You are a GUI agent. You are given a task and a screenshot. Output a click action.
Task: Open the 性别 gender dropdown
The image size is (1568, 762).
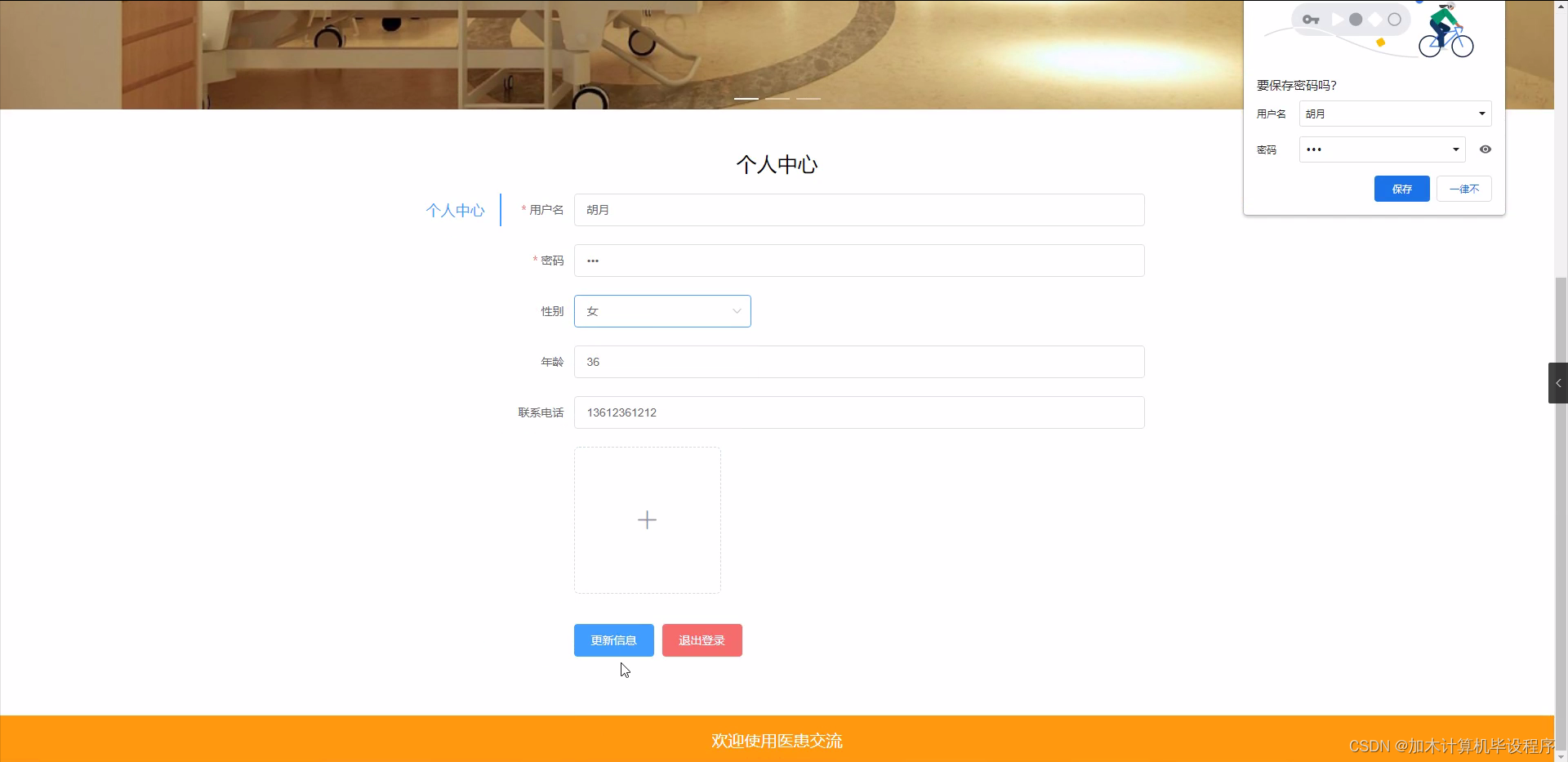(662, 311)
